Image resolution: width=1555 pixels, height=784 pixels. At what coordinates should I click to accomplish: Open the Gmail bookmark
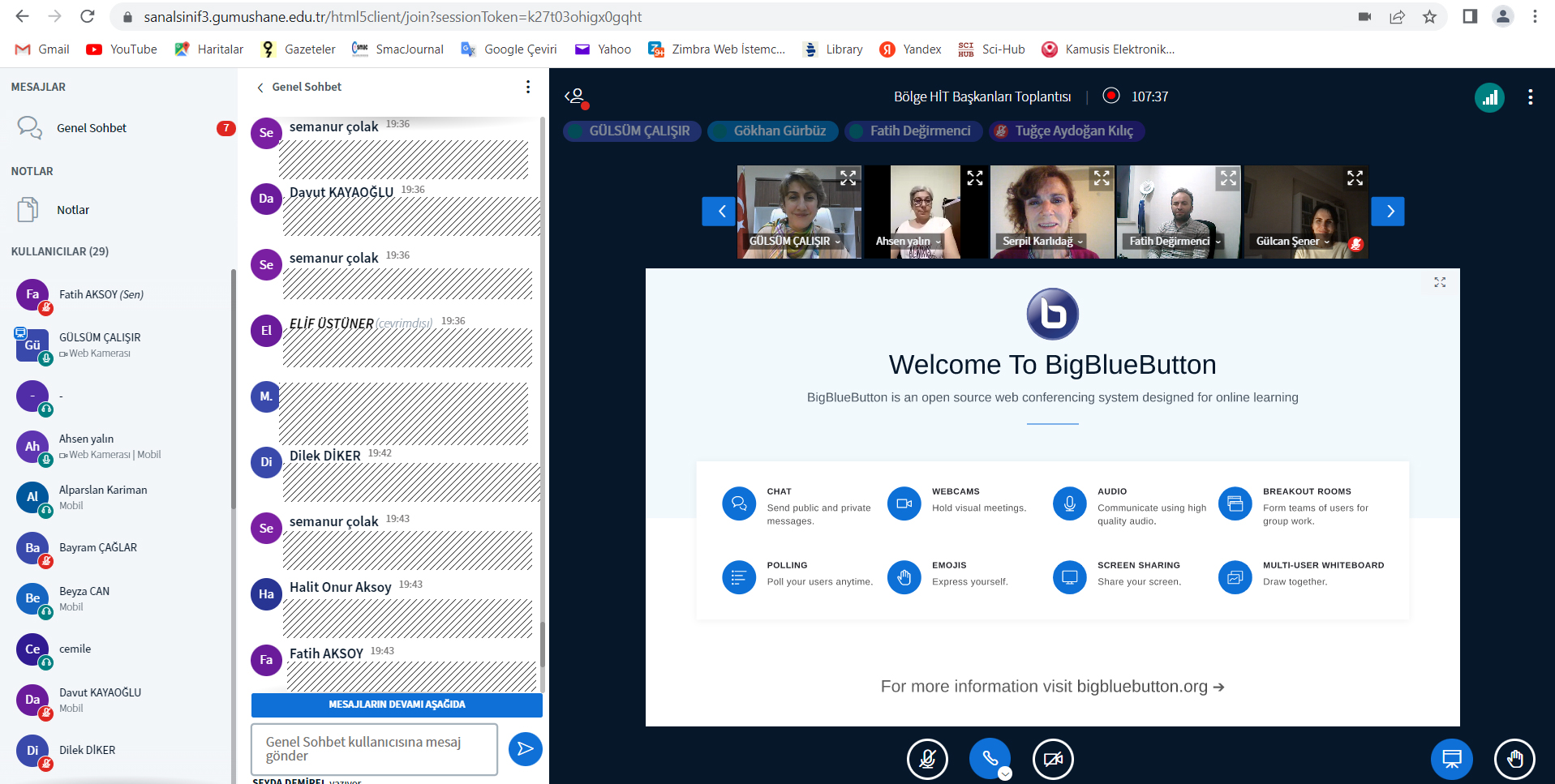coord(42,49)
